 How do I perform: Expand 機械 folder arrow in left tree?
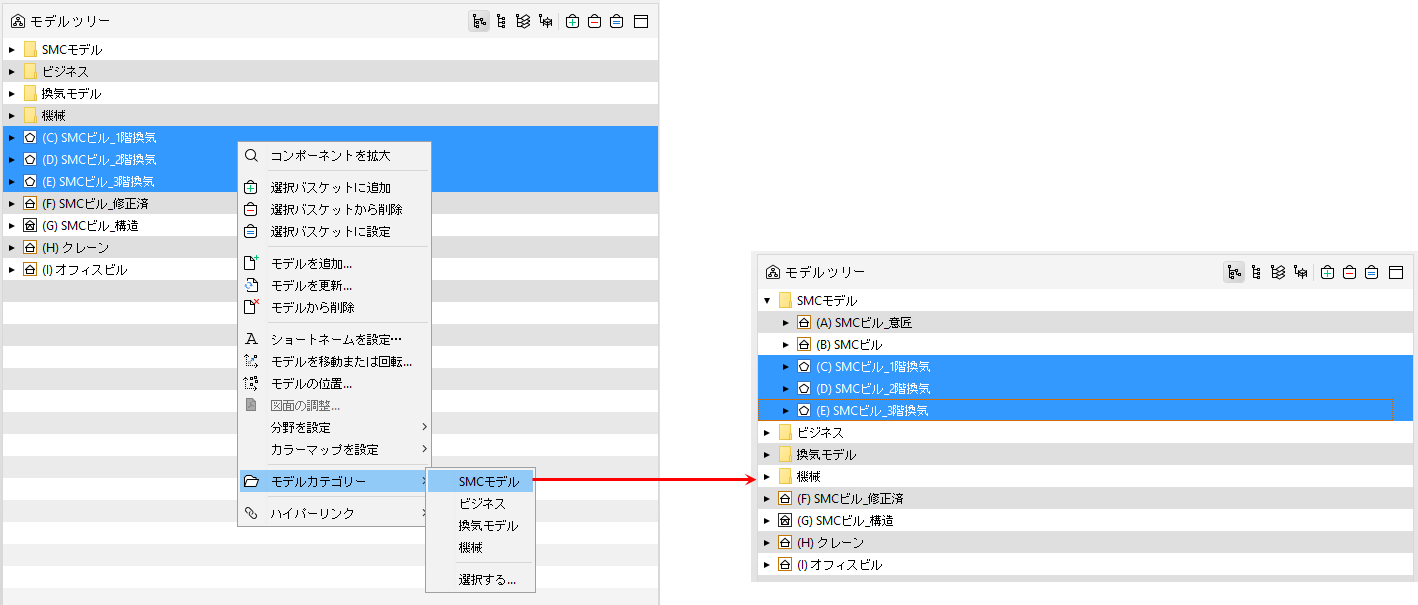12,115
